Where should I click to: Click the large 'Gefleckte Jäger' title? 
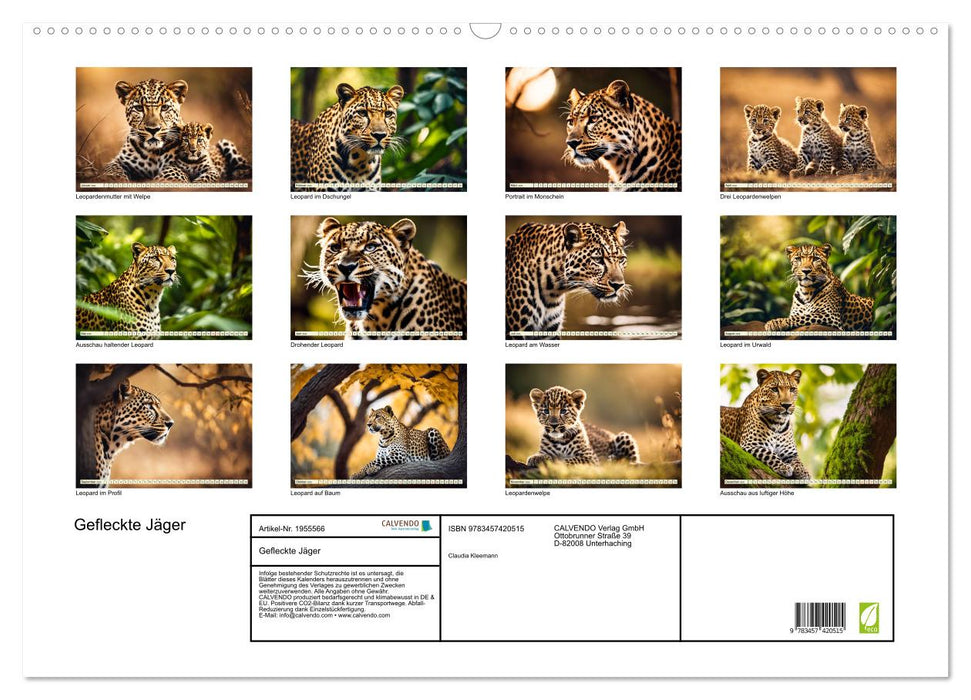[x=130, y=525]
